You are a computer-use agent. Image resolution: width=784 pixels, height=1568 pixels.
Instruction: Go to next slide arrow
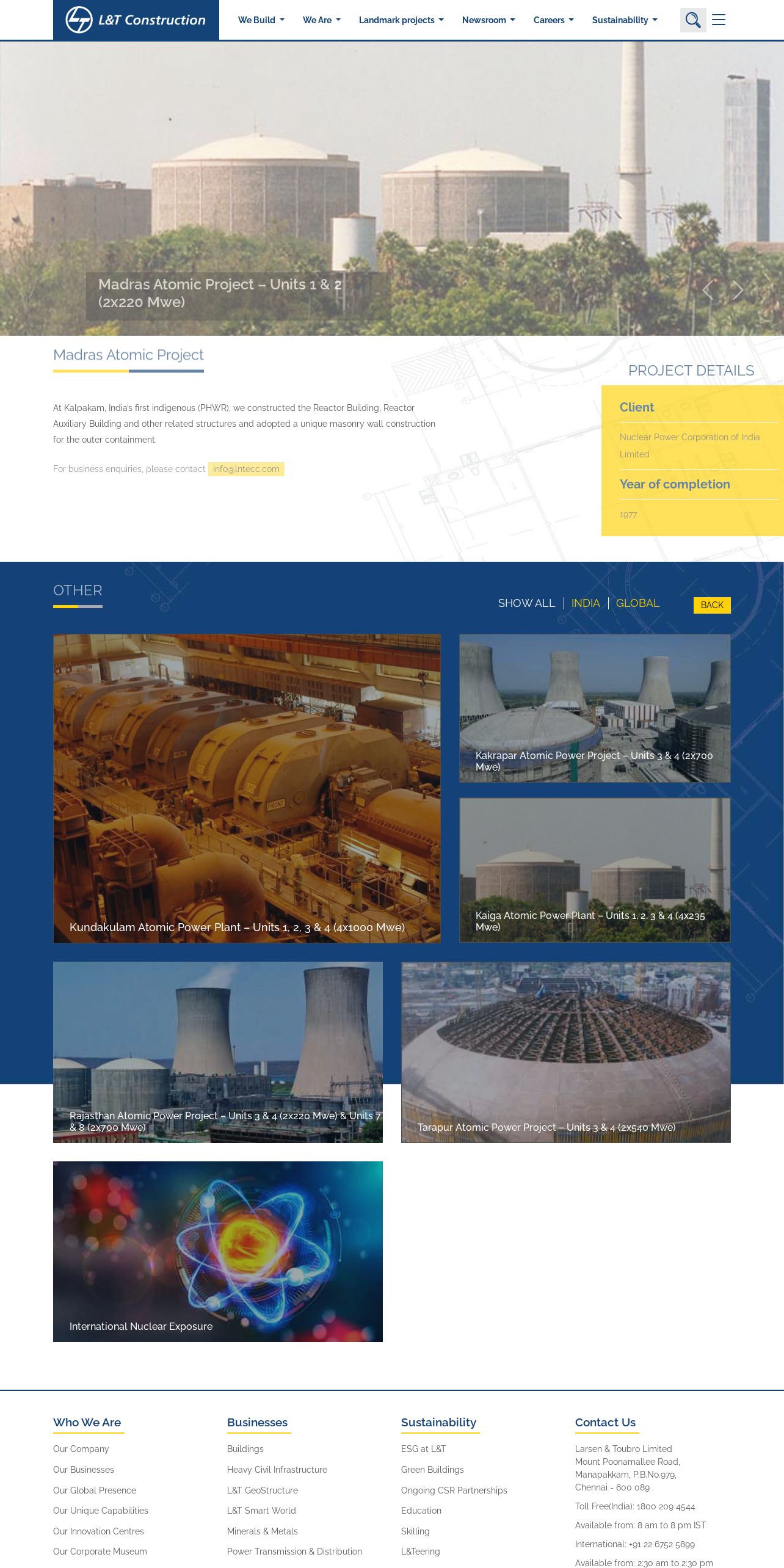click(x=738, y=291)
